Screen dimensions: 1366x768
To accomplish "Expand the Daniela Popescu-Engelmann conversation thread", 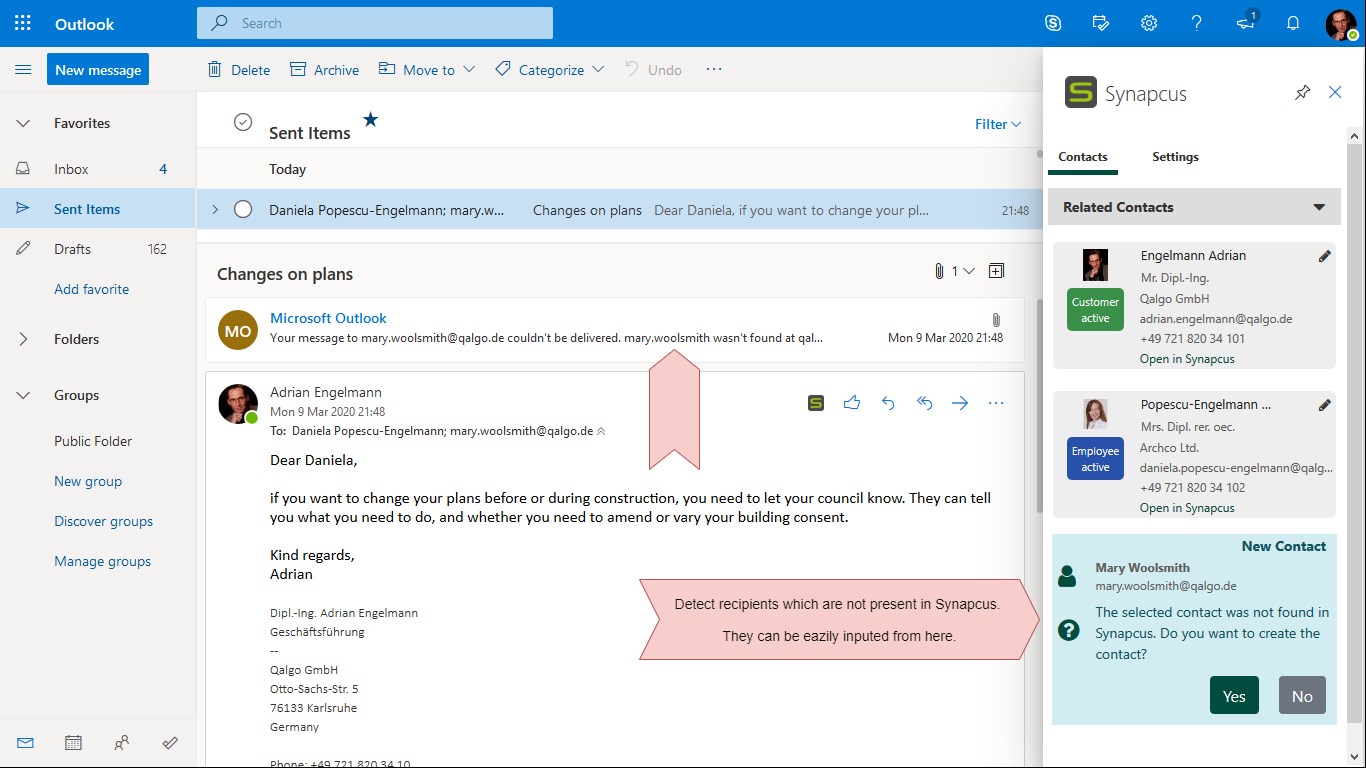I will pyautogui.click(x=214, y=210).
